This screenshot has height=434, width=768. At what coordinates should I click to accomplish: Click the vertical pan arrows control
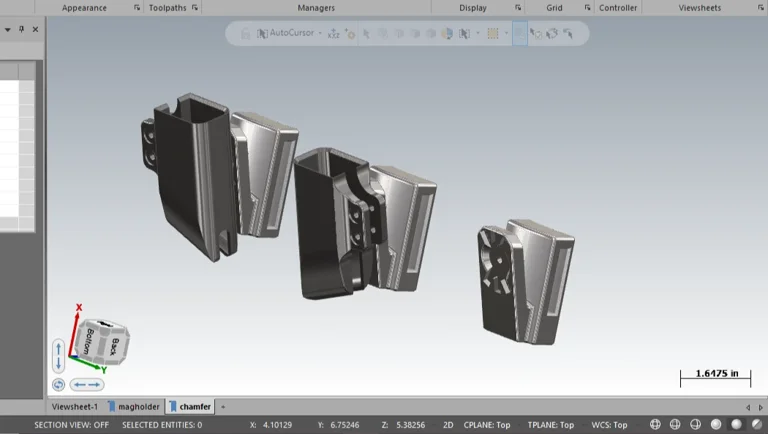(59, 355)
